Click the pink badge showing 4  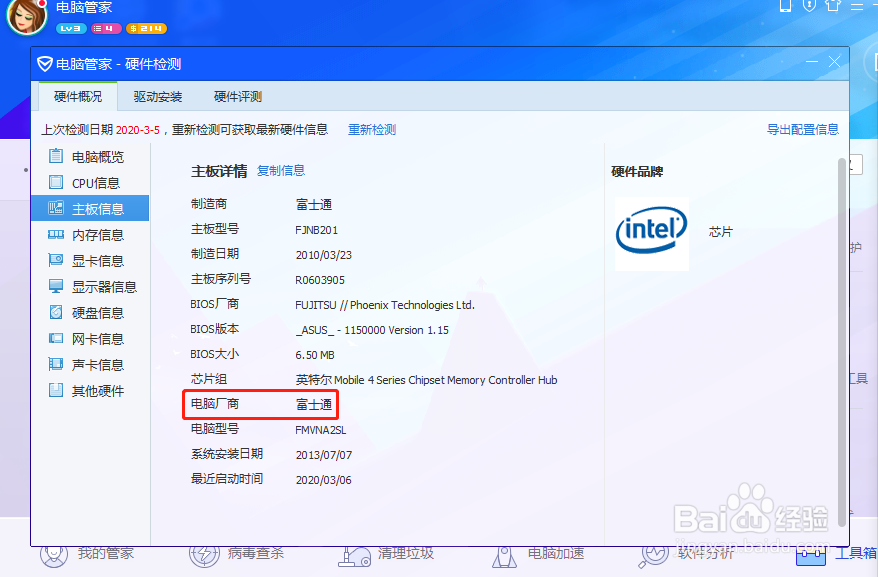[106, 28]
